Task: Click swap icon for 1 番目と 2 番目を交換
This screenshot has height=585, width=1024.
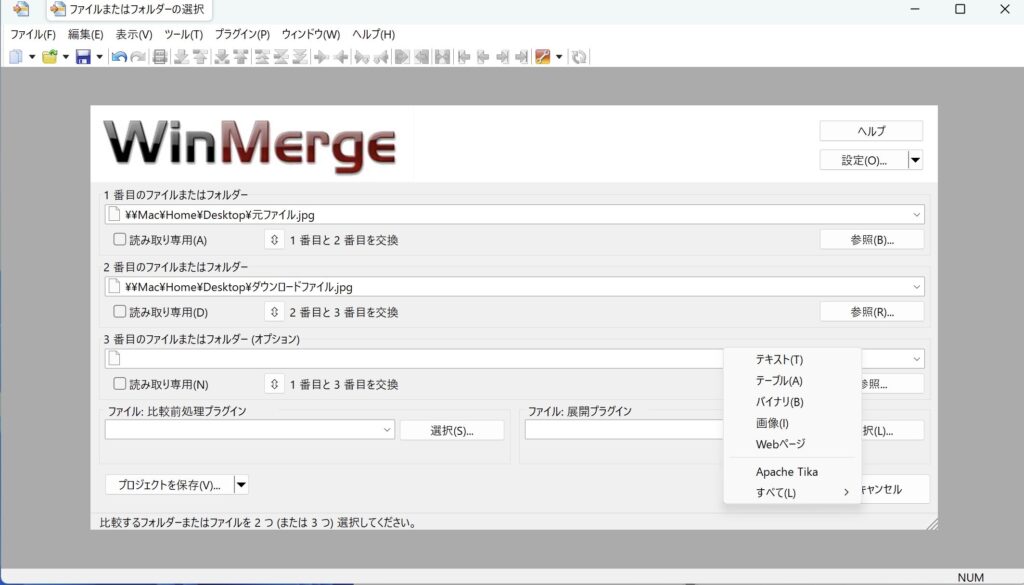Action: (274, 240)
